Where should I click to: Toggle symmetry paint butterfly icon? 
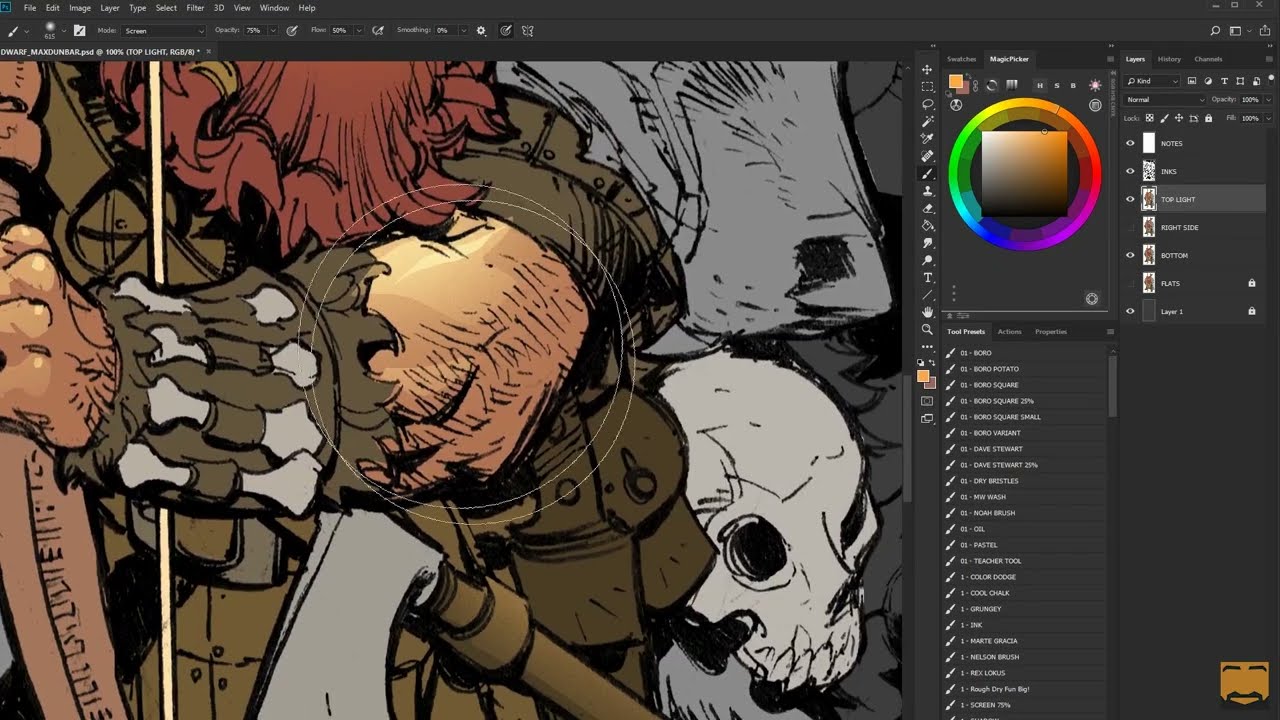tap(528, 31)
